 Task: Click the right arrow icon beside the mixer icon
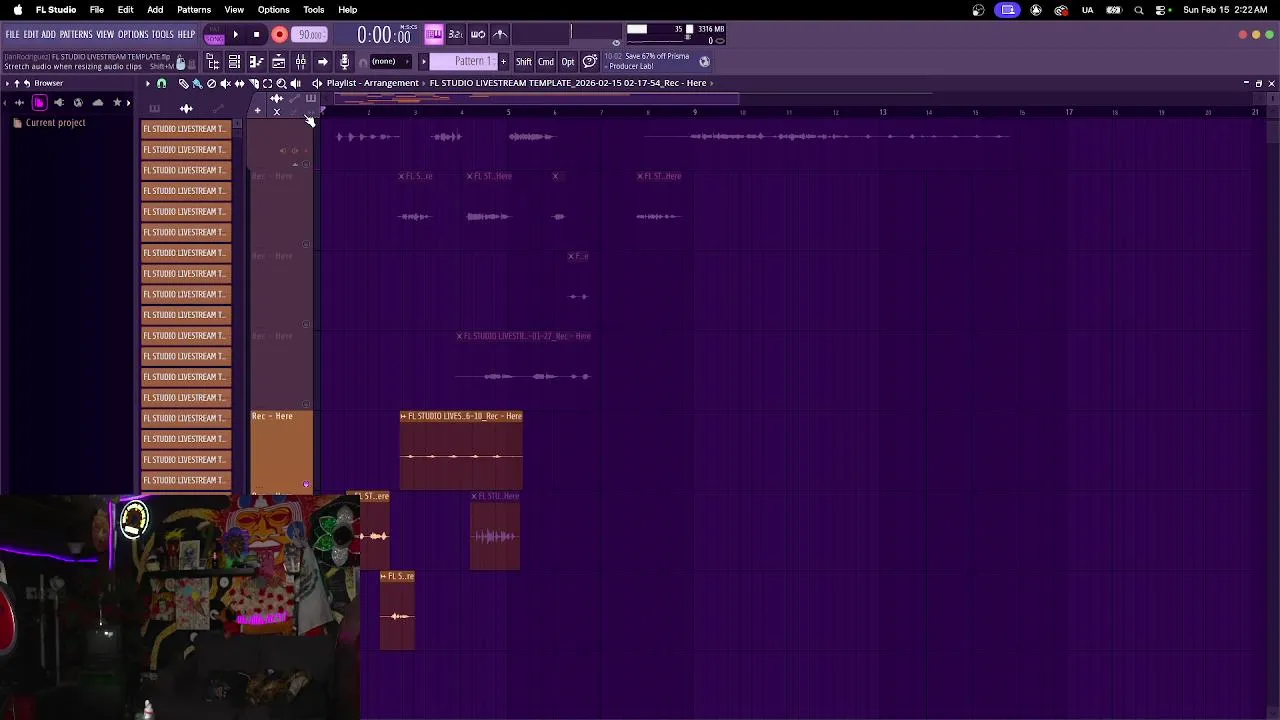(x=322, y=62)
